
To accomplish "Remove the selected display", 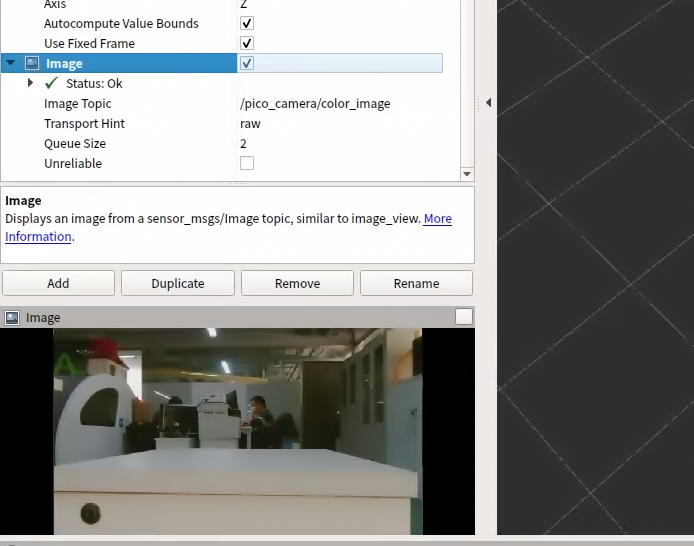I will [x=297, y=283].
